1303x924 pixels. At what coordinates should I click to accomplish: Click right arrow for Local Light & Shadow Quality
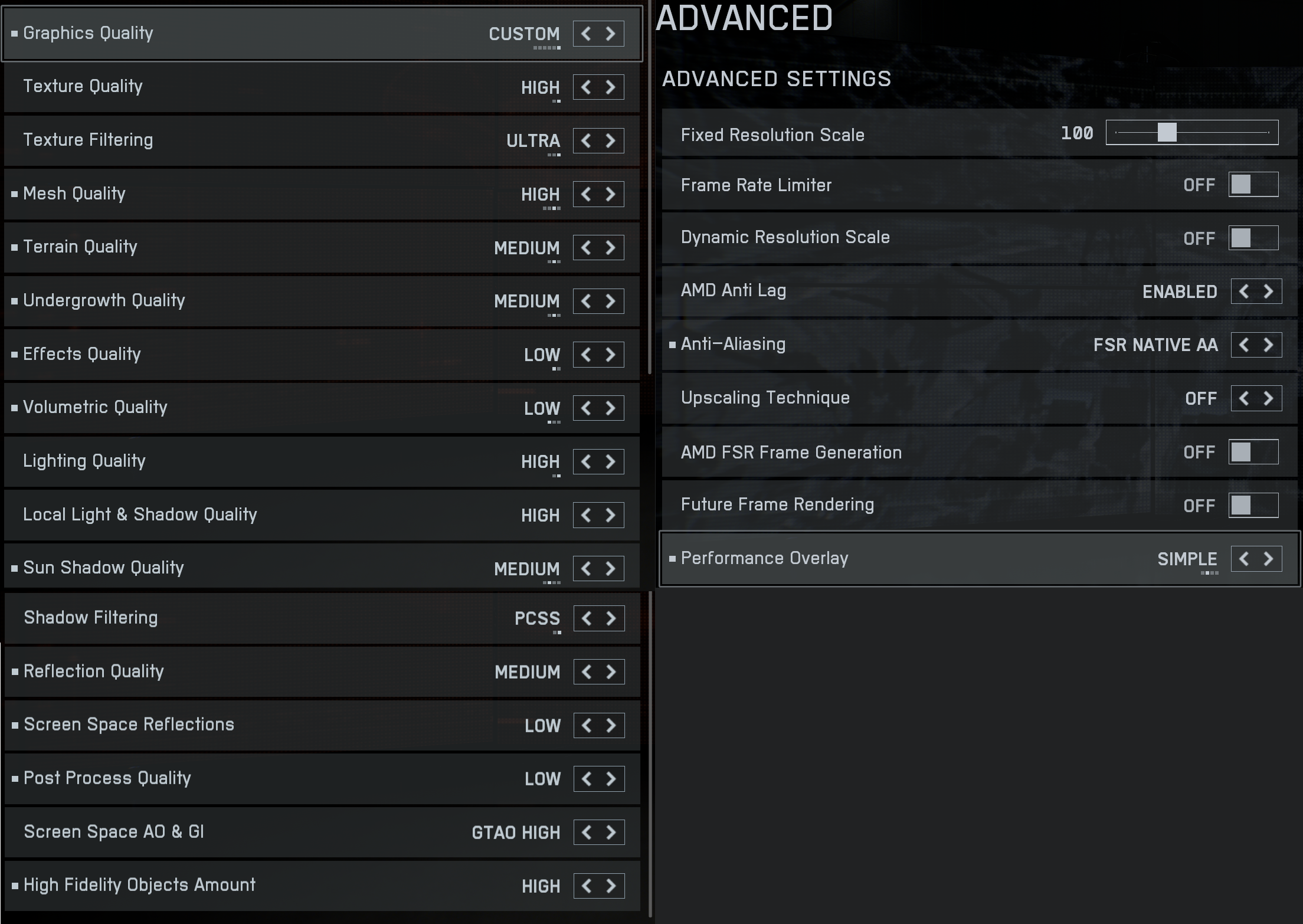(611, 515)
